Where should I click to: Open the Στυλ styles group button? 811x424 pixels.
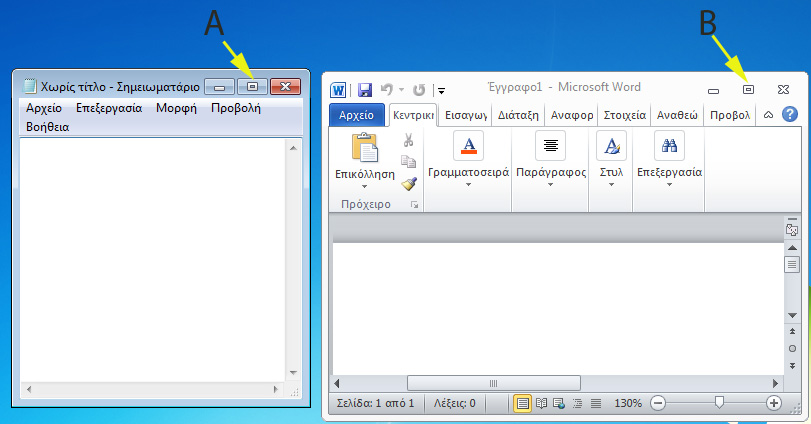point(611,158)
